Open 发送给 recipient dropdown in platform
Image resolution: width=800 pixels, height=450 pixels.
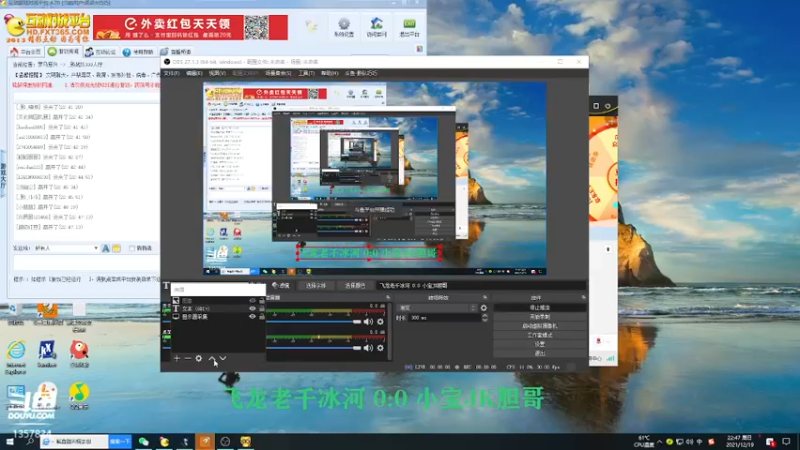click(66, 248)
